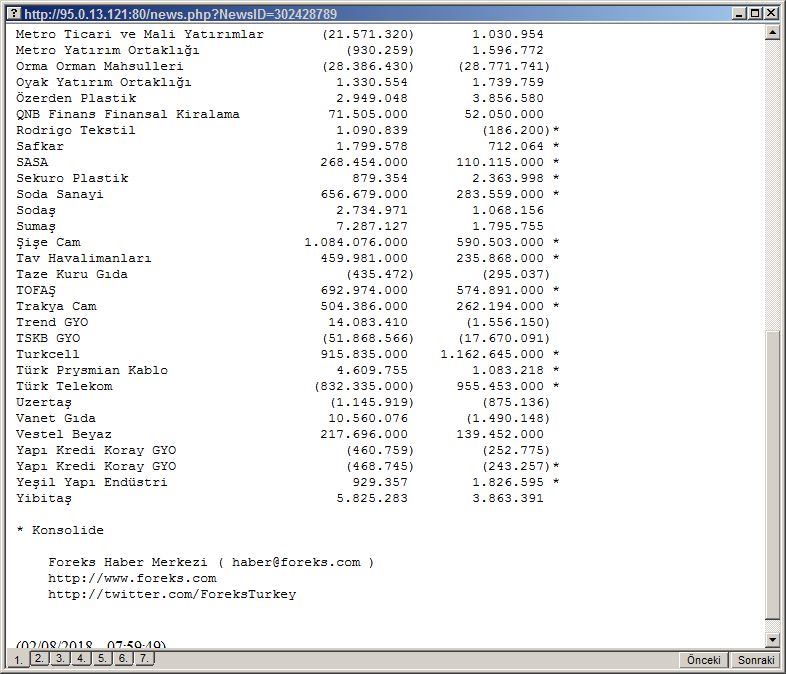The width and height of the screenshot is (786, 674).
Task: Select the Uzertaş company name
Action: tap(44, 402)
